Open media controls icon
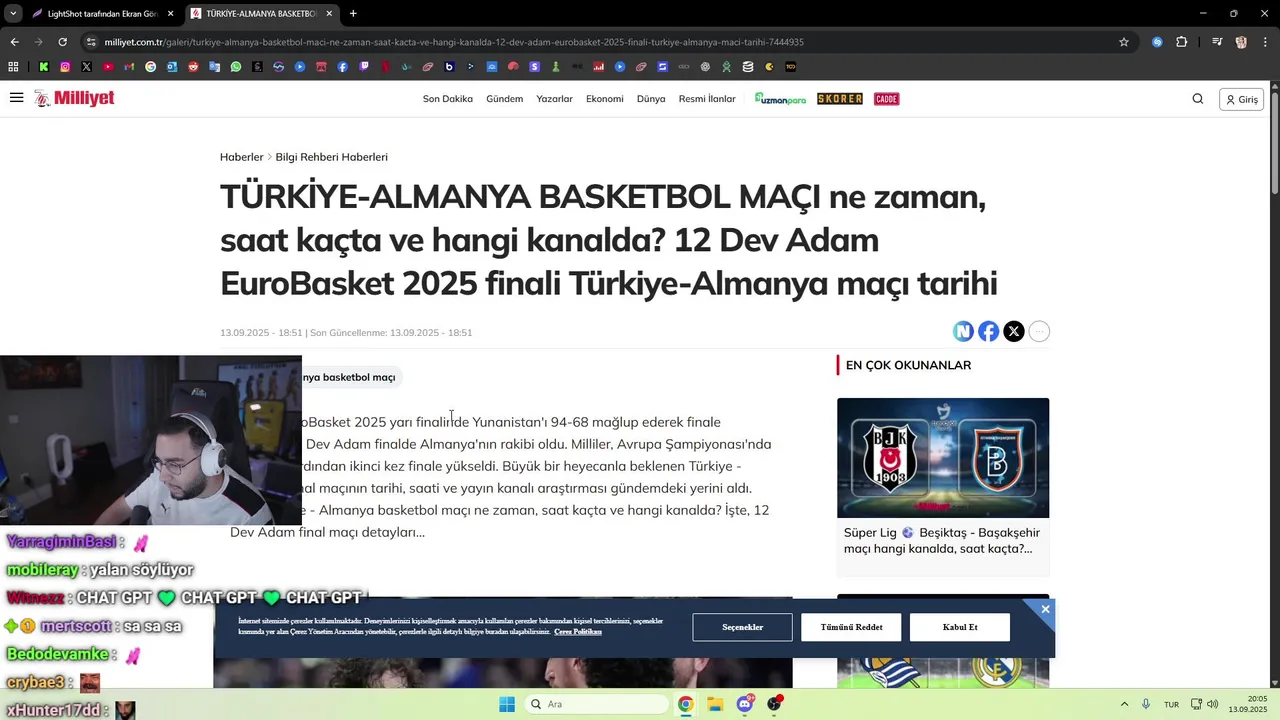1280x720 pixels. pyautogui.click(x=1217, y=42)
